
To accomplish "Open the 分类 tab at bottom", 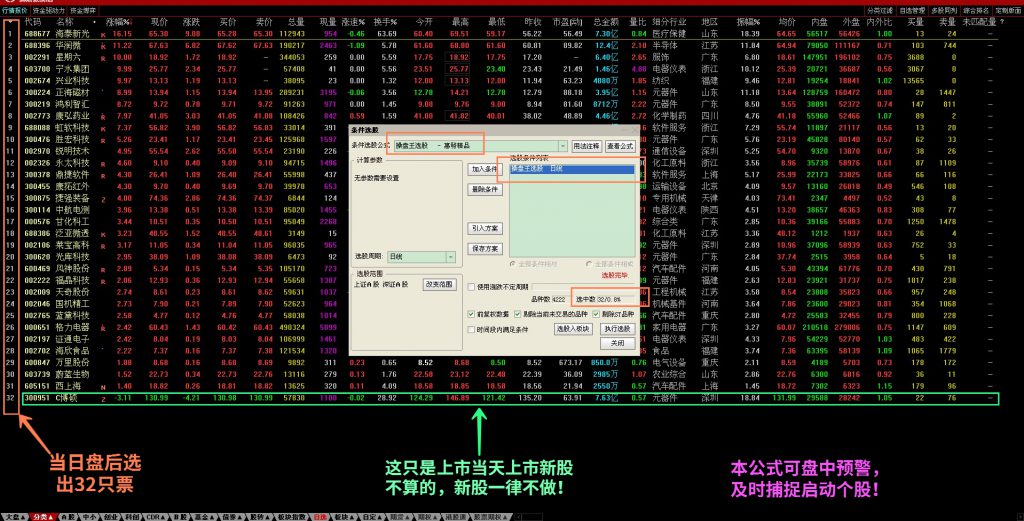I will (x=41, y=517).
